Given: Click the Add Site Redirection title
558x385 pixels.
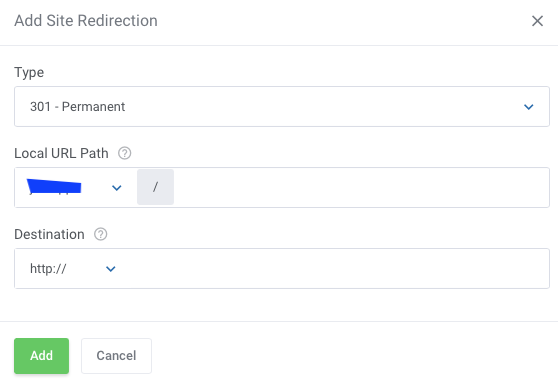Looking at the screenshot, I should pos(86,21).
